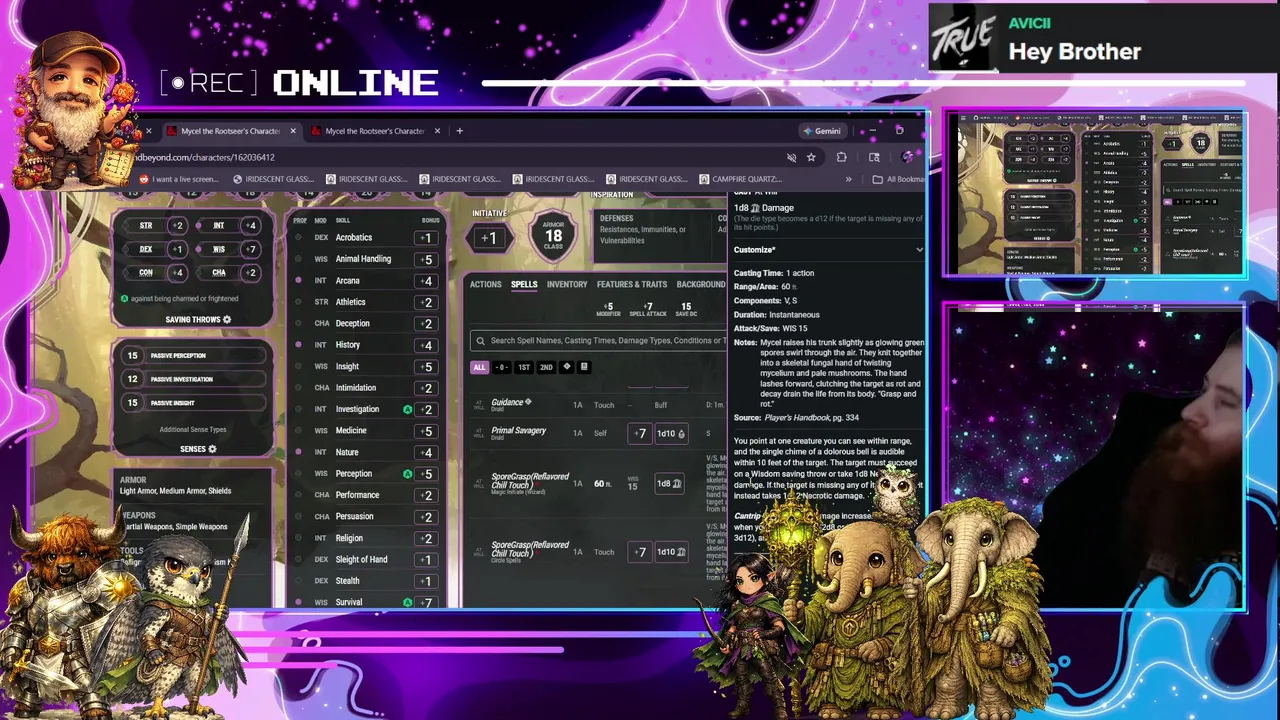Viewport: 1280px width, 720px height.
Task: Expand the Customize section chevron
Action: (x=919, y=250)
